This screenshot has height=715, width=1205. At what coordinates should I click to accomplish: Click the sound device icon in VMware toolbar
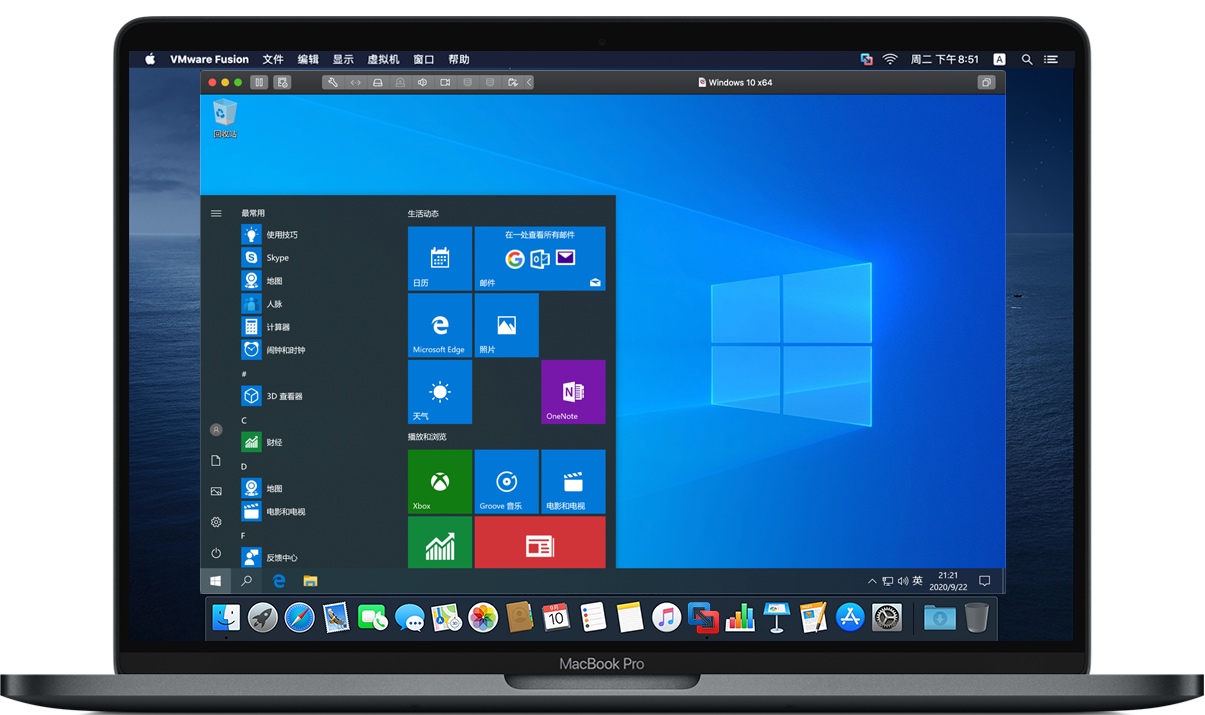[x=423, y=83]
